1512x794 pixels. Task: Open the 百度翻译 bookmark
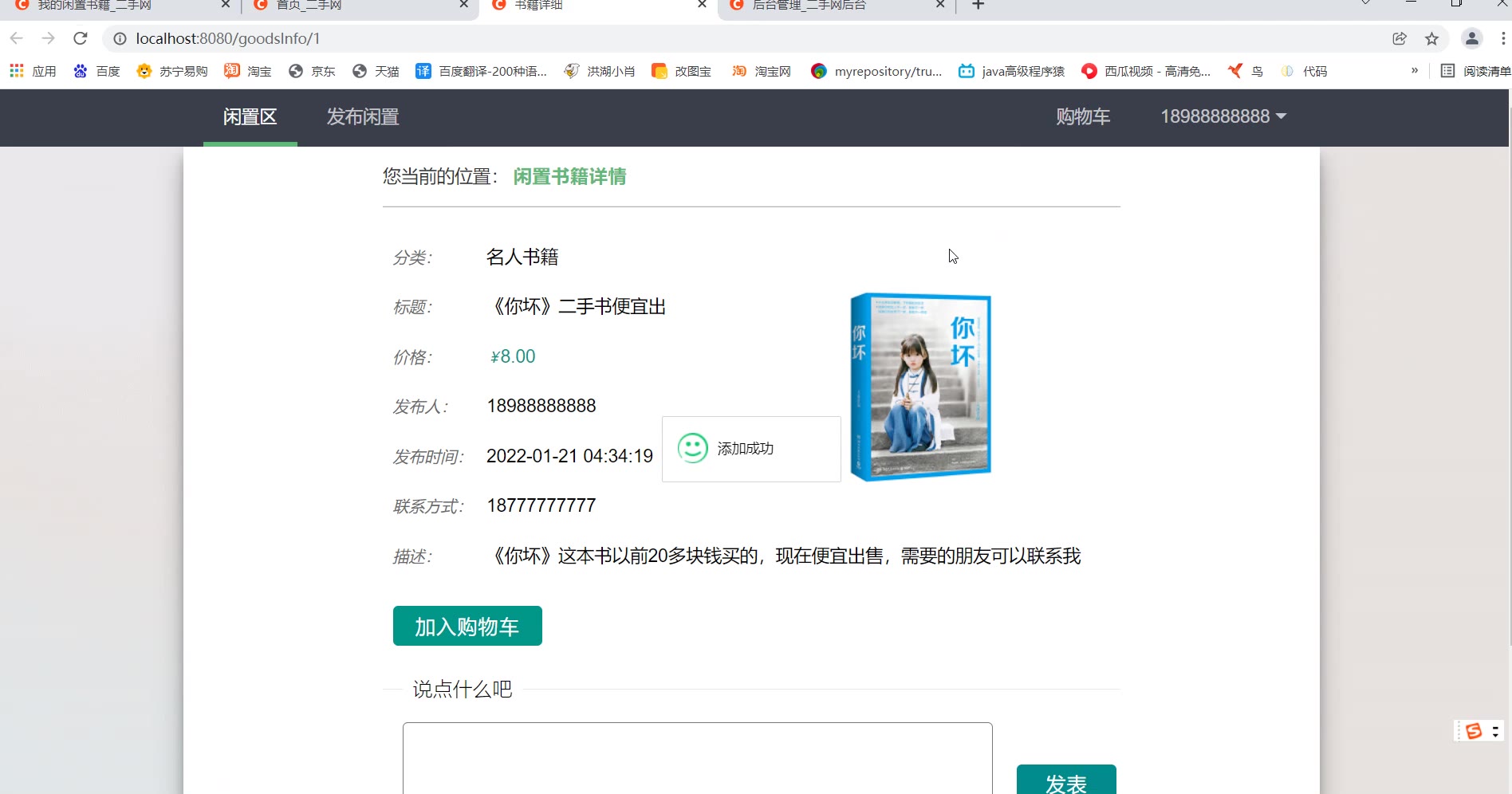481,71
